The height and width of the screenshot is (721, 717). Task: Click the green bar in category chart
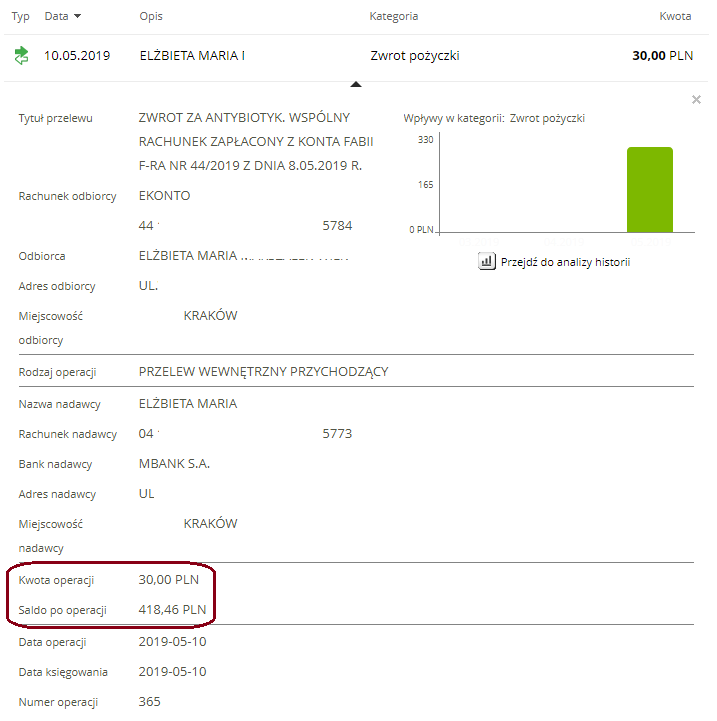click(x=649, y=189)
